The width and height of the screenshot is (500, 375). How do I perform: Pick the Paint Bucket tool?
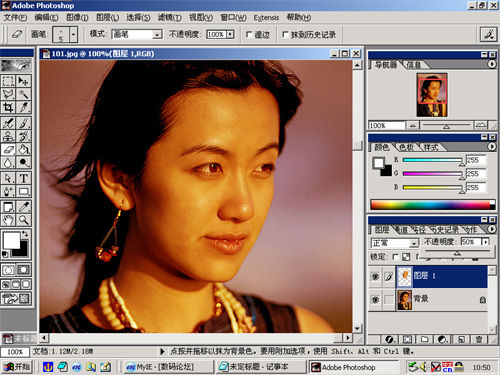(24, 149)
